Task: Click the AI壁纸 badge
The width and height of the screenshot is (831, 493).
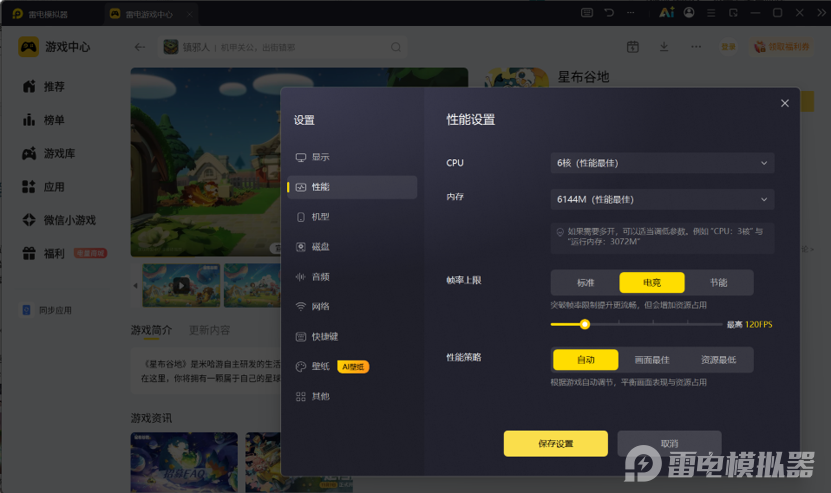Action: (x=353, y=367)
